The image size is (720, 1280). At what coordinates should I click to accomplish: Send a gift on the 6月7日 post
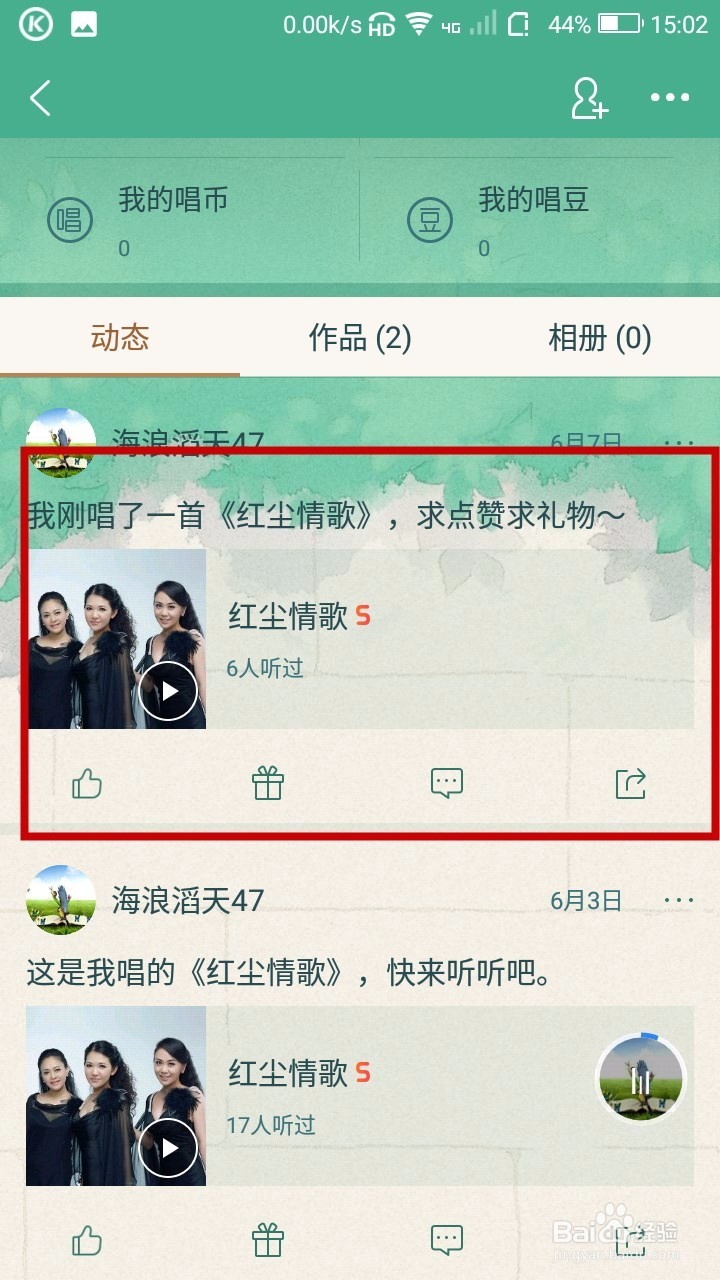[x=268, y=784]
